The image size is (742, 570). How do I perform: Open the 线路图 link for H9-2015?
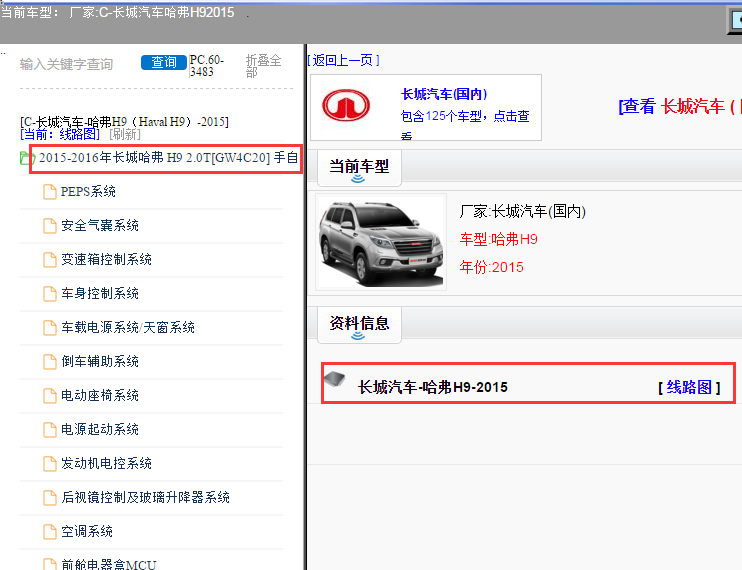pyautogui.click(x=689, y=387)
